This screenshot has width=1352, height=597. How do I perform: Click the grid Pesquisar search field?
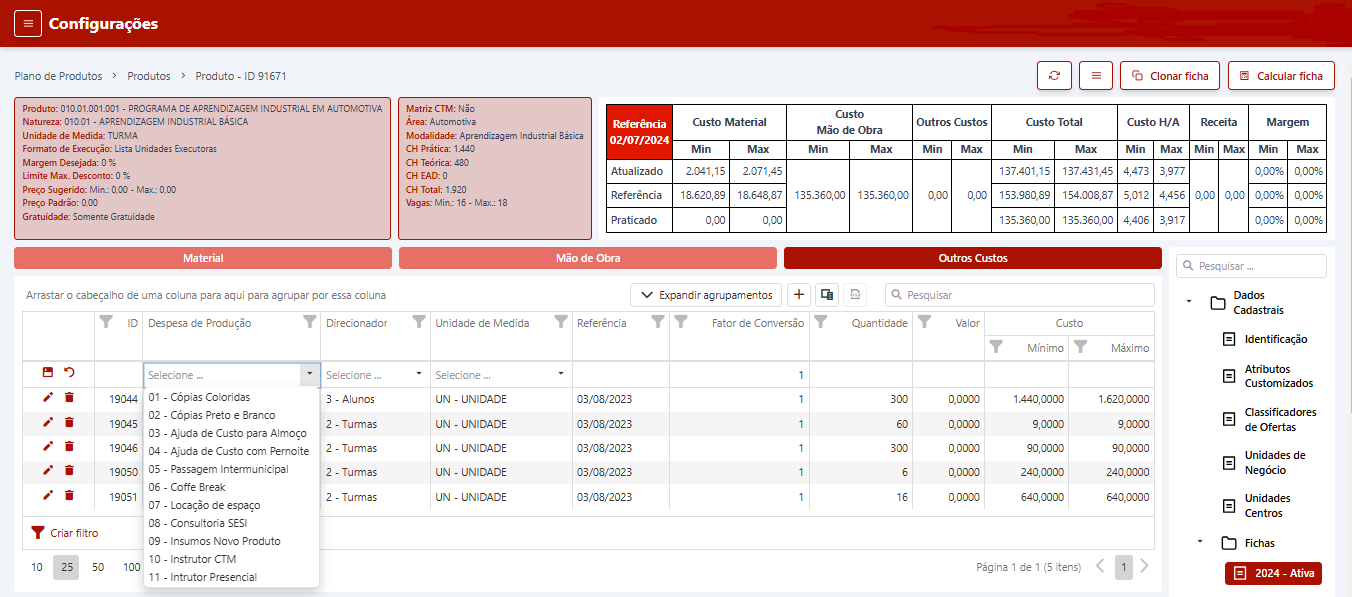pyautogui.click(x=1020, y=295)
